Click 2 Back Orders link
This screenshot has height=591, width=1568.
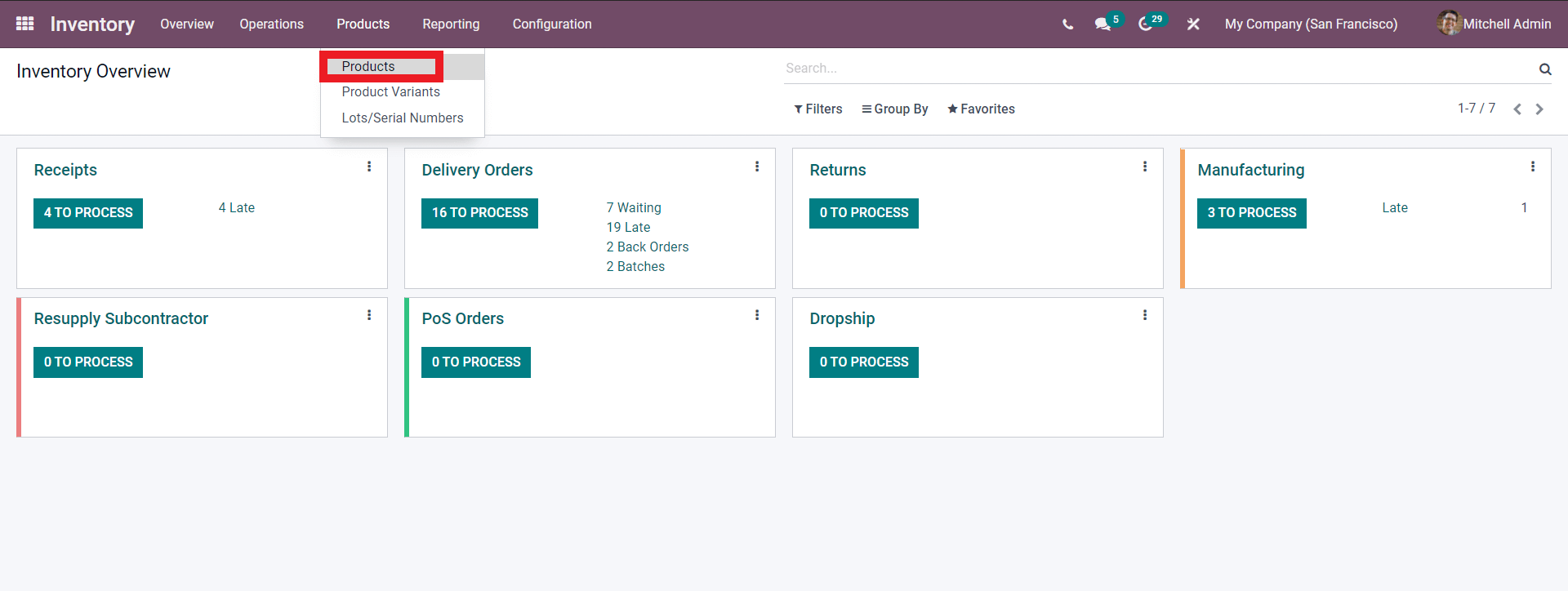click(648, 247)
